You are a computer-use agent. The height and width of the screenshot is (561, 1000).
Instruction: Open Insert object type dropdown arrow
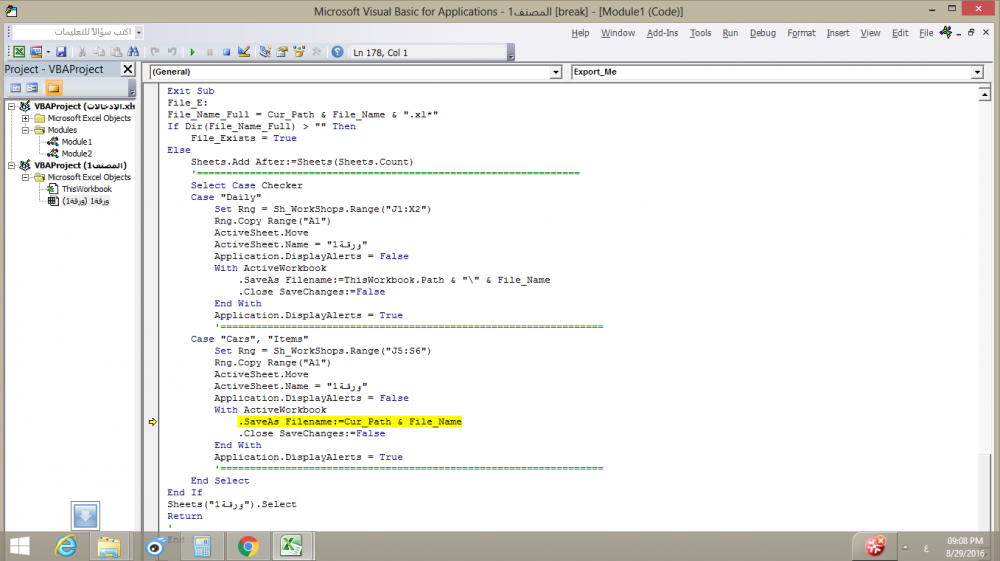(48, 52)
